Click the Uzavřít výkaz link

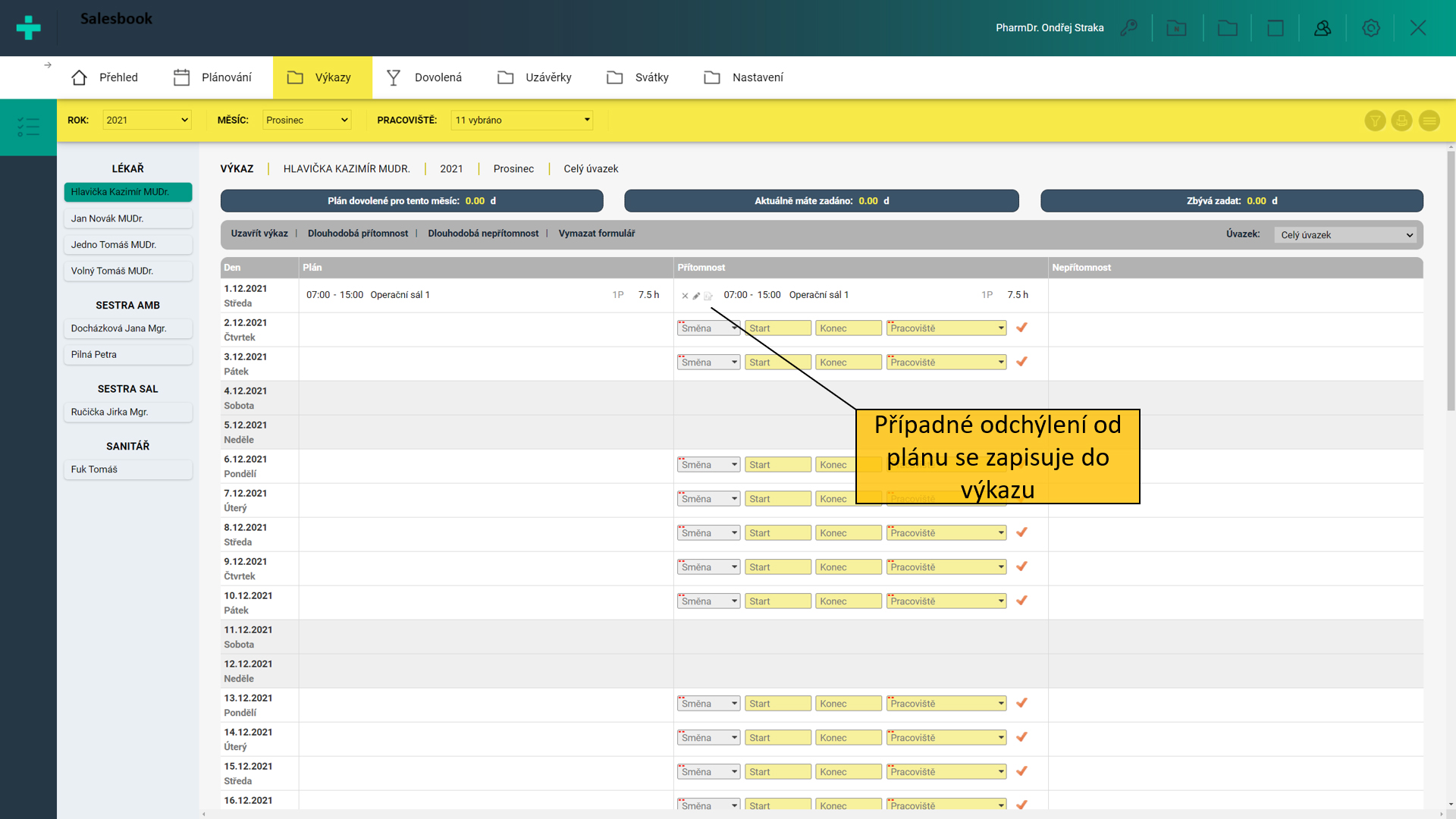click(x=259, y=234)
